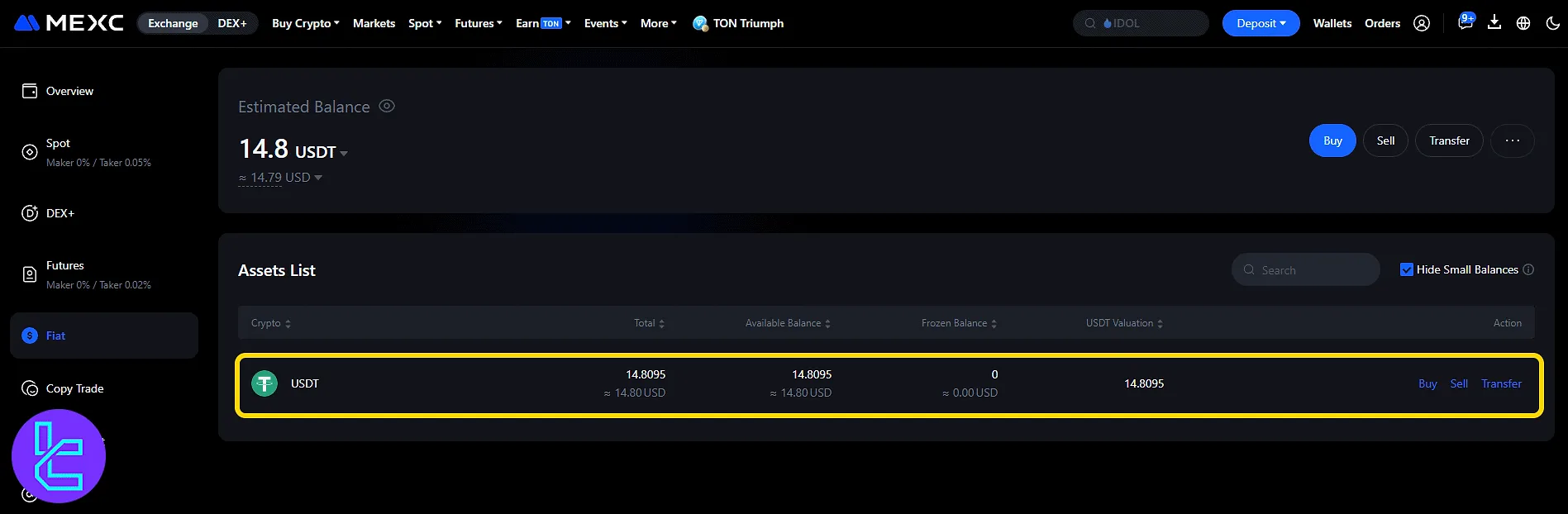Screen dimensions: 1568x514
Task: Click the Spot sidebar icon
Action: click(x=30, y=152)
